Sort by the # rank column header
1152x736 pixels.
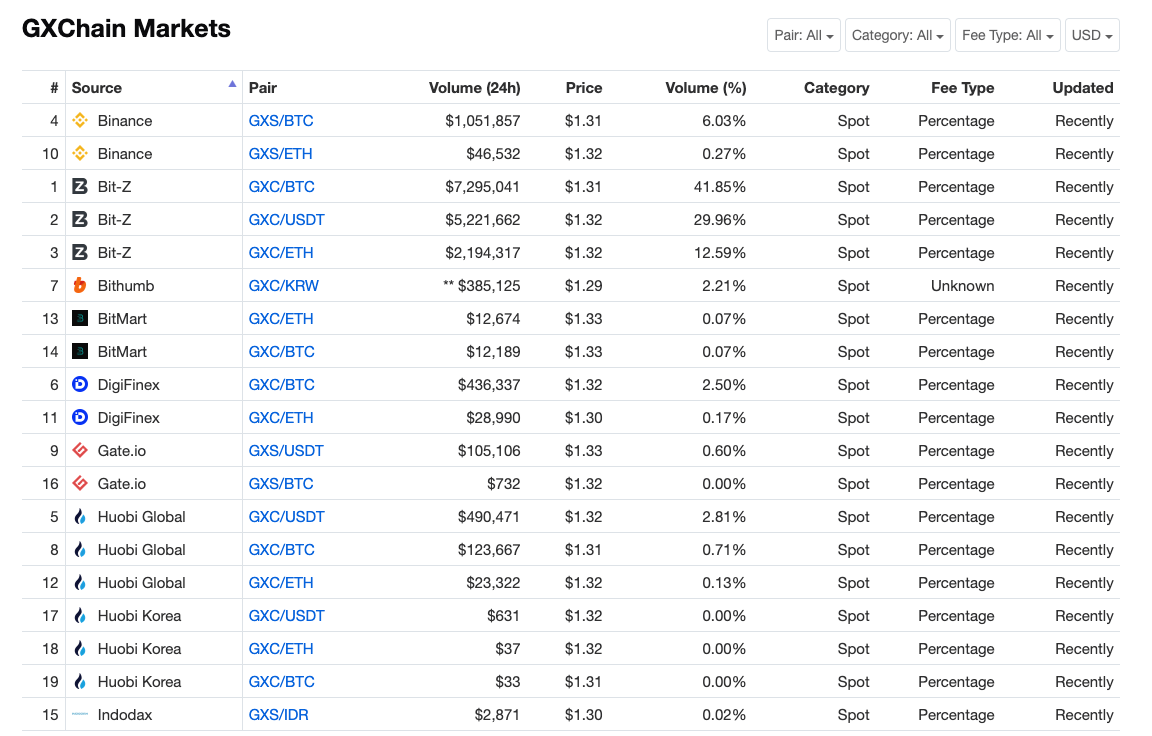pos(54,88)
